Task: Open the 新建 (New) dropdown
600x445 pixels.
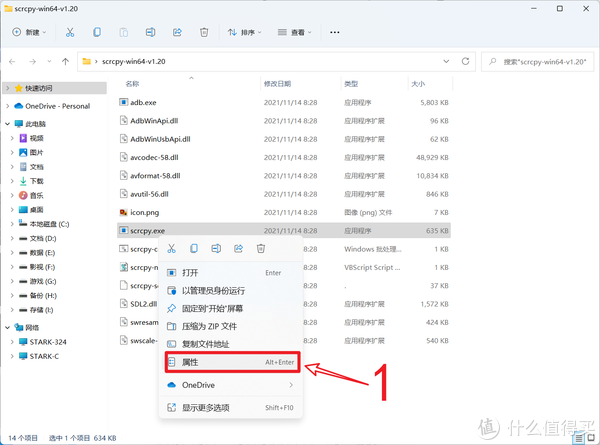Action: click(29, 33)
